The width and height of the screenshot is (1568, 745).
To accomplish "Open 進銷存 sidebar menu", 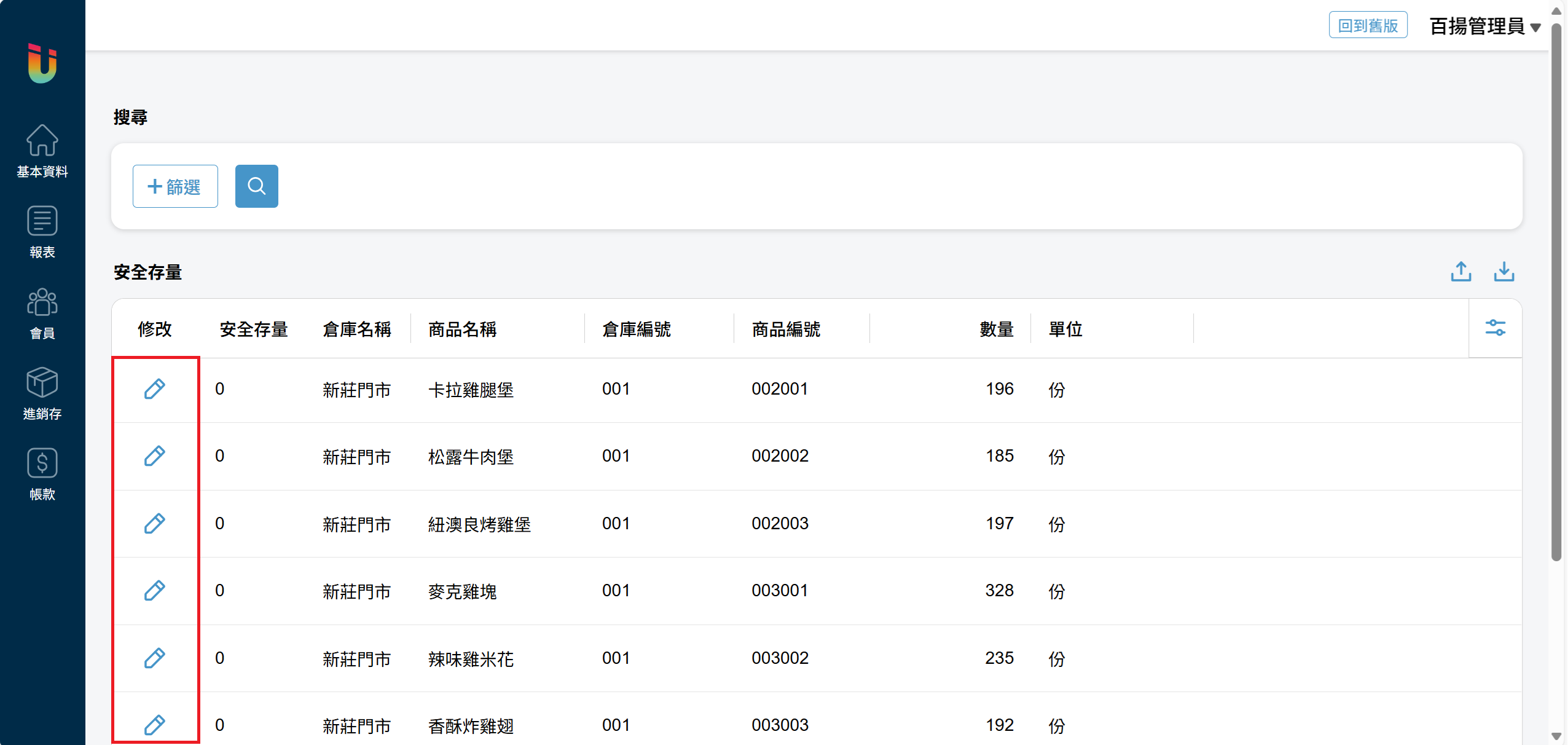I will (42, 394).
